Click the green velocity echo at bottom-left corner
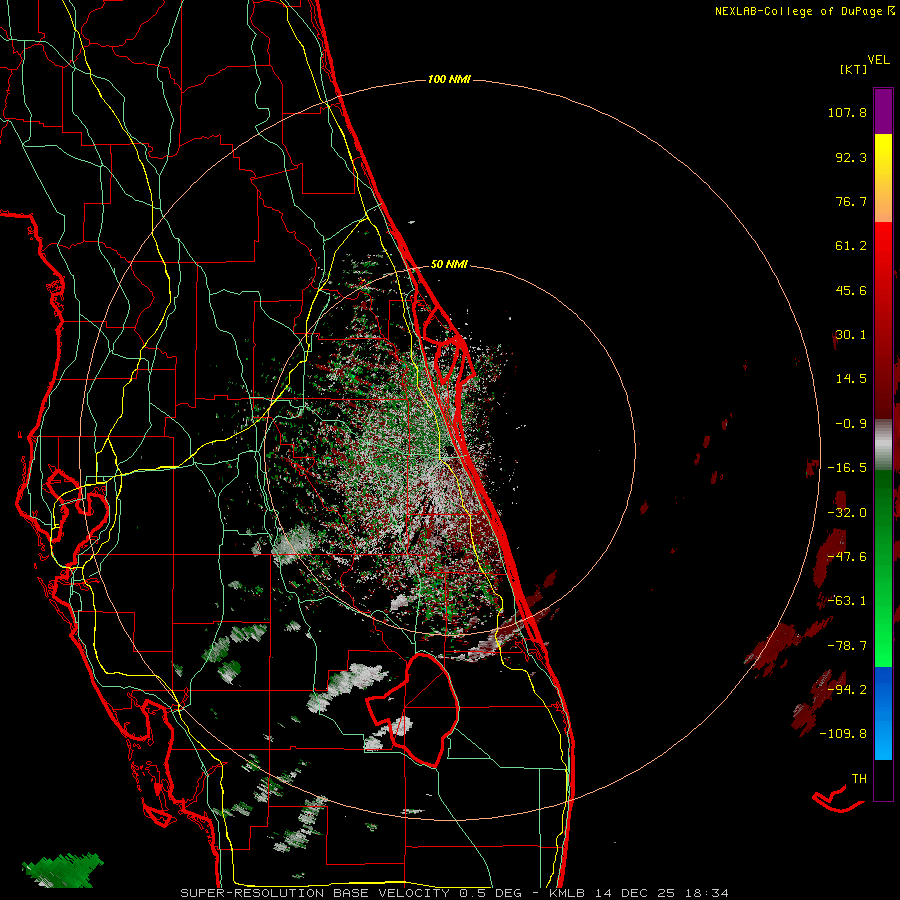This screenshot has height=900, width=900. point(62,871)
